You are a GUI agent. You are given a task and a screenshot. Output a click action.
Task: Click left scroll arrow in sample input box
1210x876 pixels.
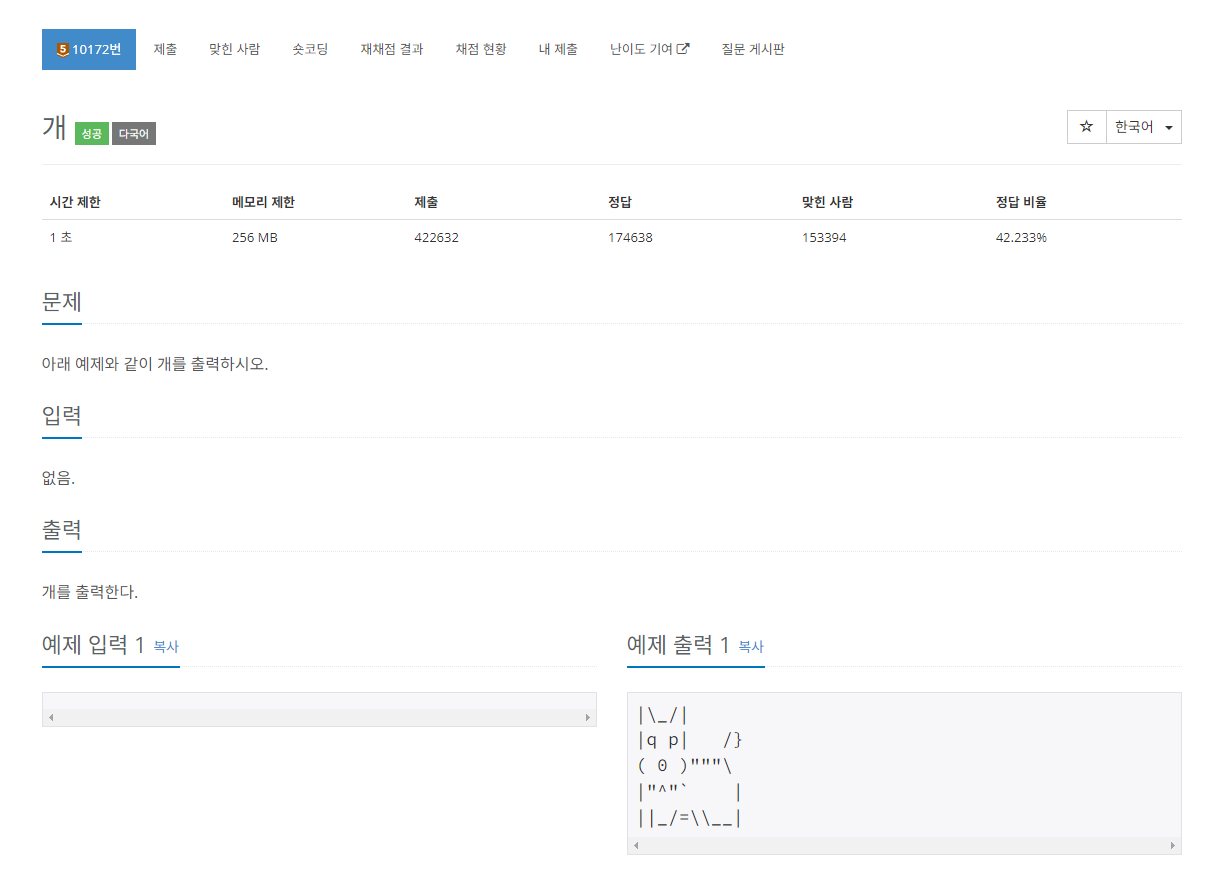(51, 718)
